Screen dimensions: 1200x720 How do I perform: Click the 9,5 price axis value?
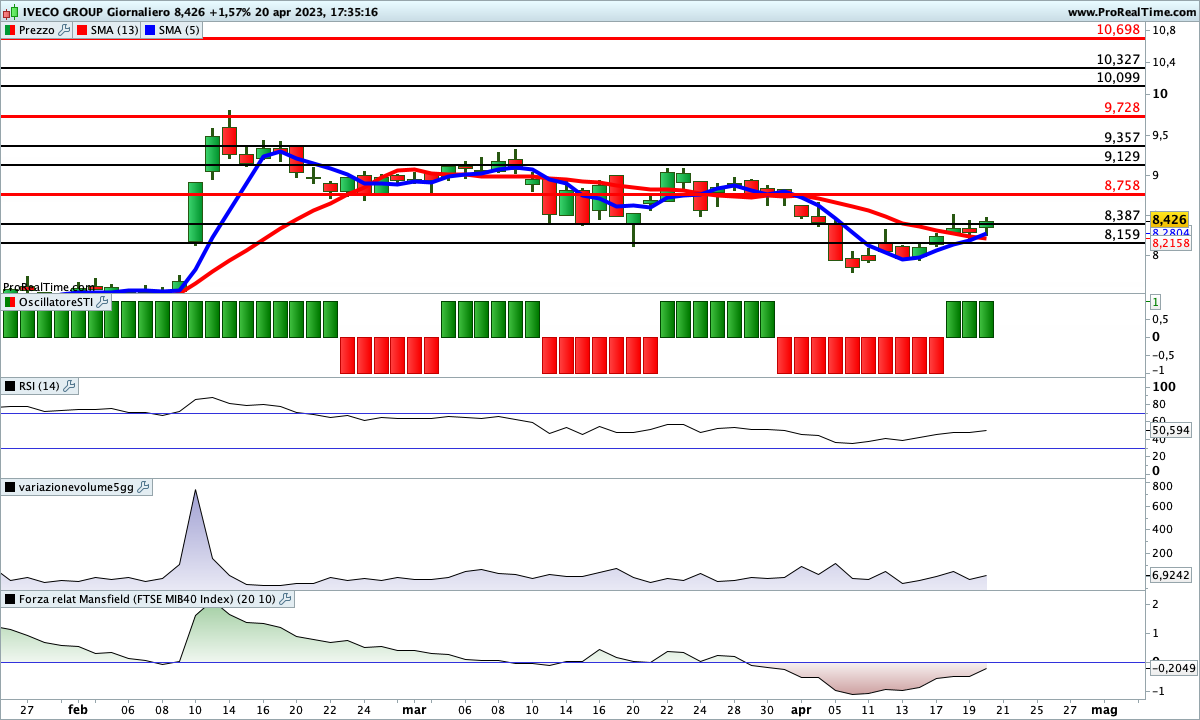click(1160, 135)
